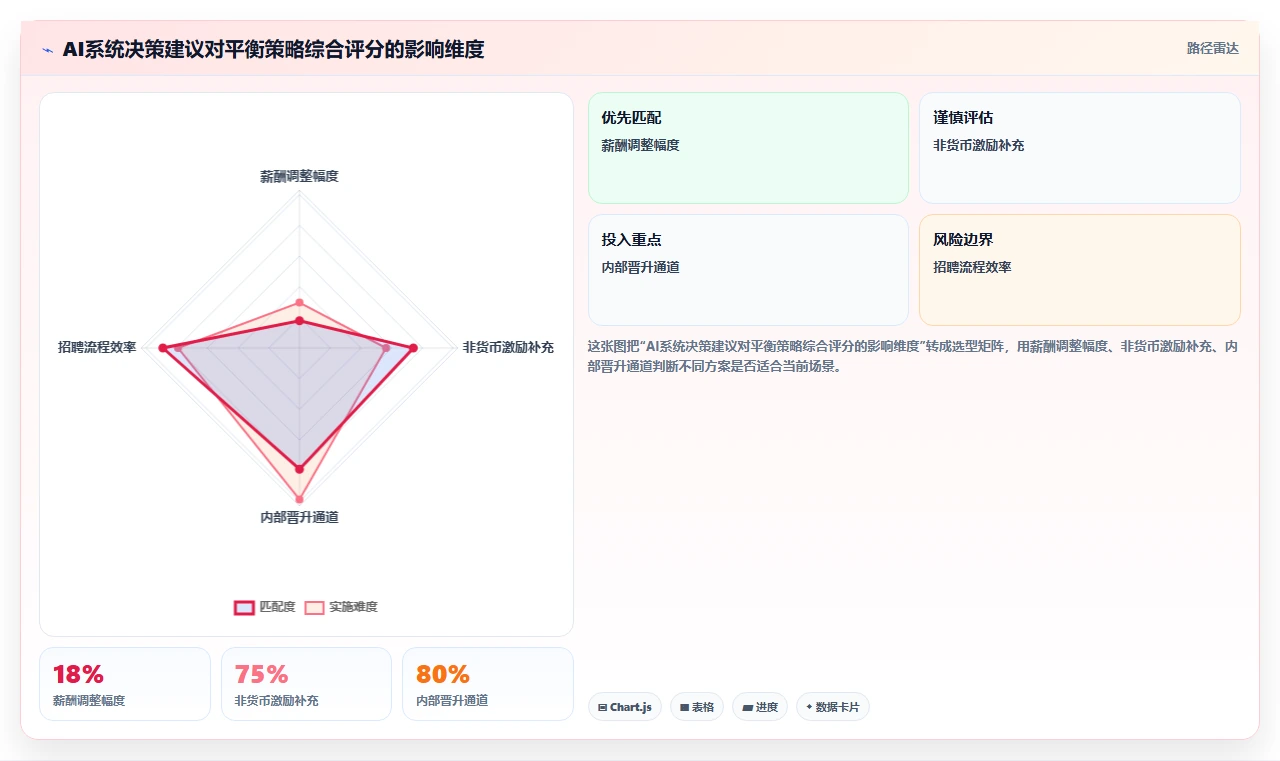The width and height of the screenshot is (1280, 761).
Task: Open the 投入重点 card
Action: pyautogui.click(x=748, y=270)
